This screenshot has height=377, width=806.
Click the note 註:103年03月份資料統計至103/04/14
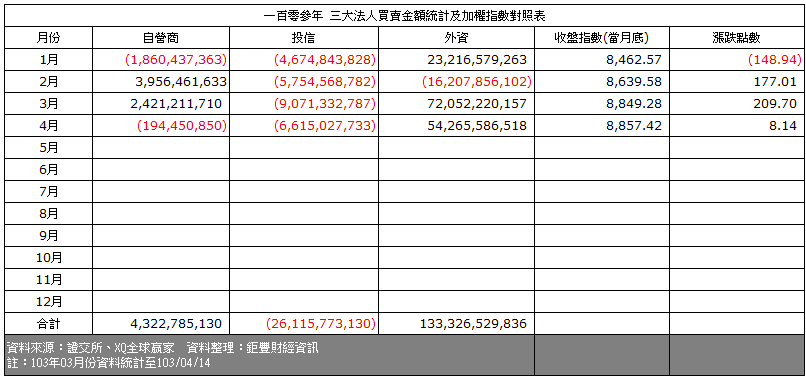109,364
